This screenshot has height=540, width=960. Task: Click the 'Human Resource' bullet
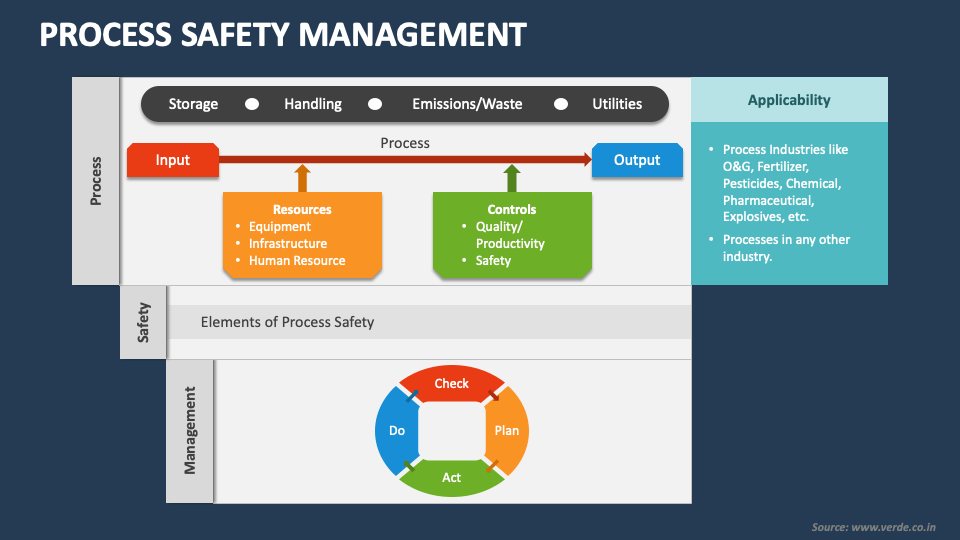click(297, 261)
